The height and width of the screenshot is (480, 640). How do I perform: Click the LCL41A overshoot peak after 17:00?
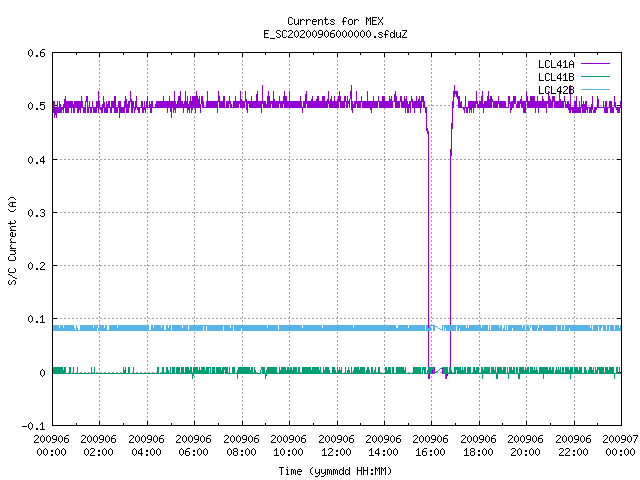pyautogui.click(x=455, y=91)
